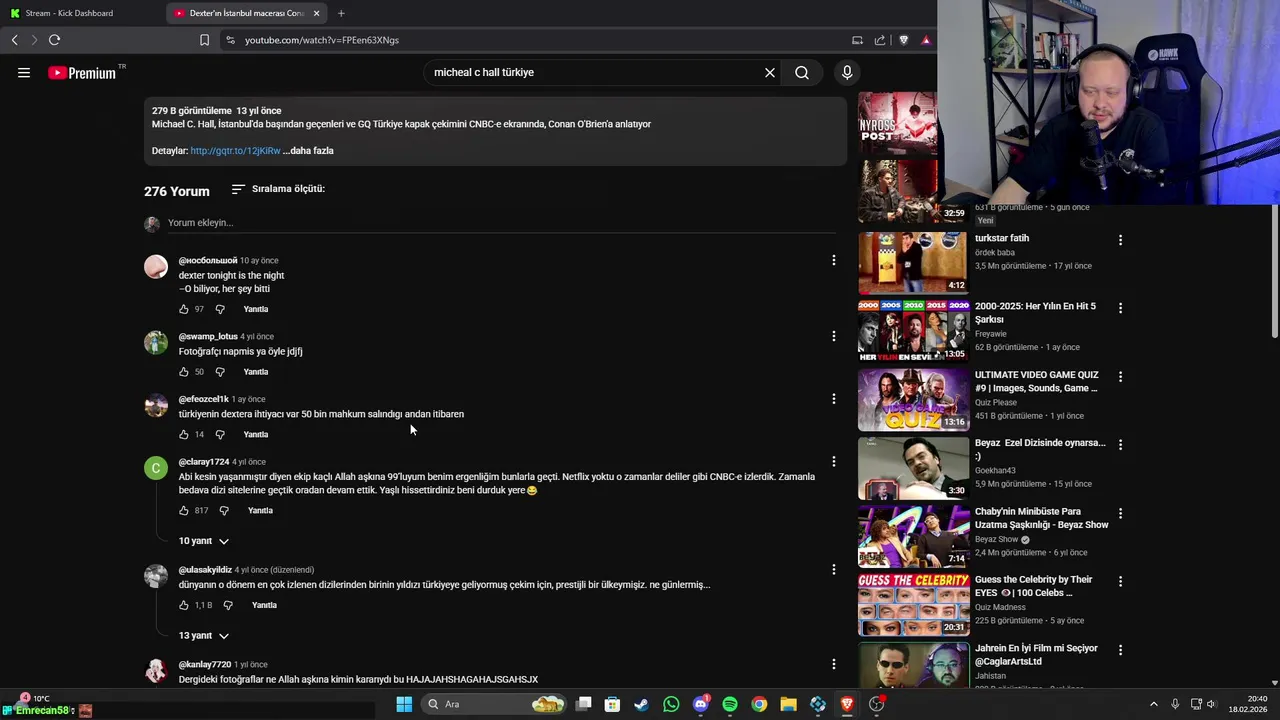Open more options for 'turkstar fatih' video
Viewport: 1280px width, 720px height.
tap(1120, 240)
